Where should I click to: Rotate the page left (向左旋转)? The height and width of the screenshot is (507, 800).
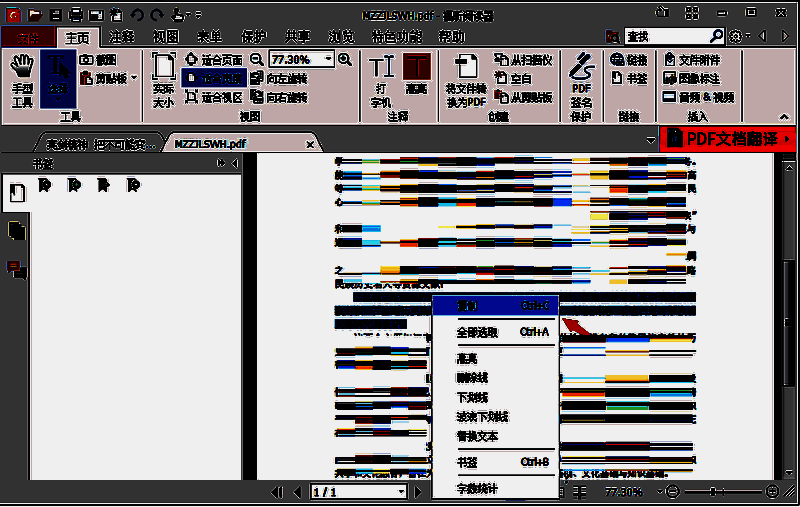point(279,79)
